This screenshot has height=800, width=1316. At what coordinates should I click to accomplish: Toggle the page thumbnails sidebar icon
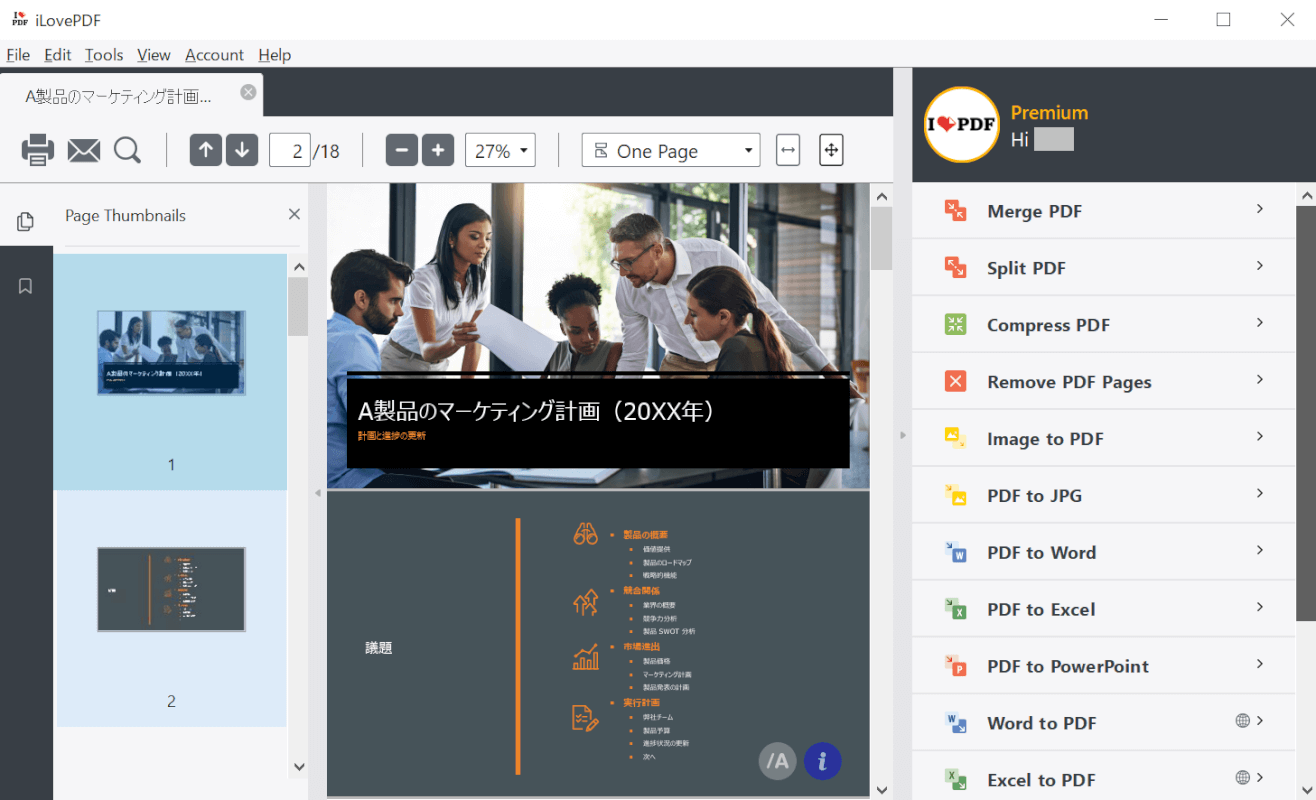[26, 221]
